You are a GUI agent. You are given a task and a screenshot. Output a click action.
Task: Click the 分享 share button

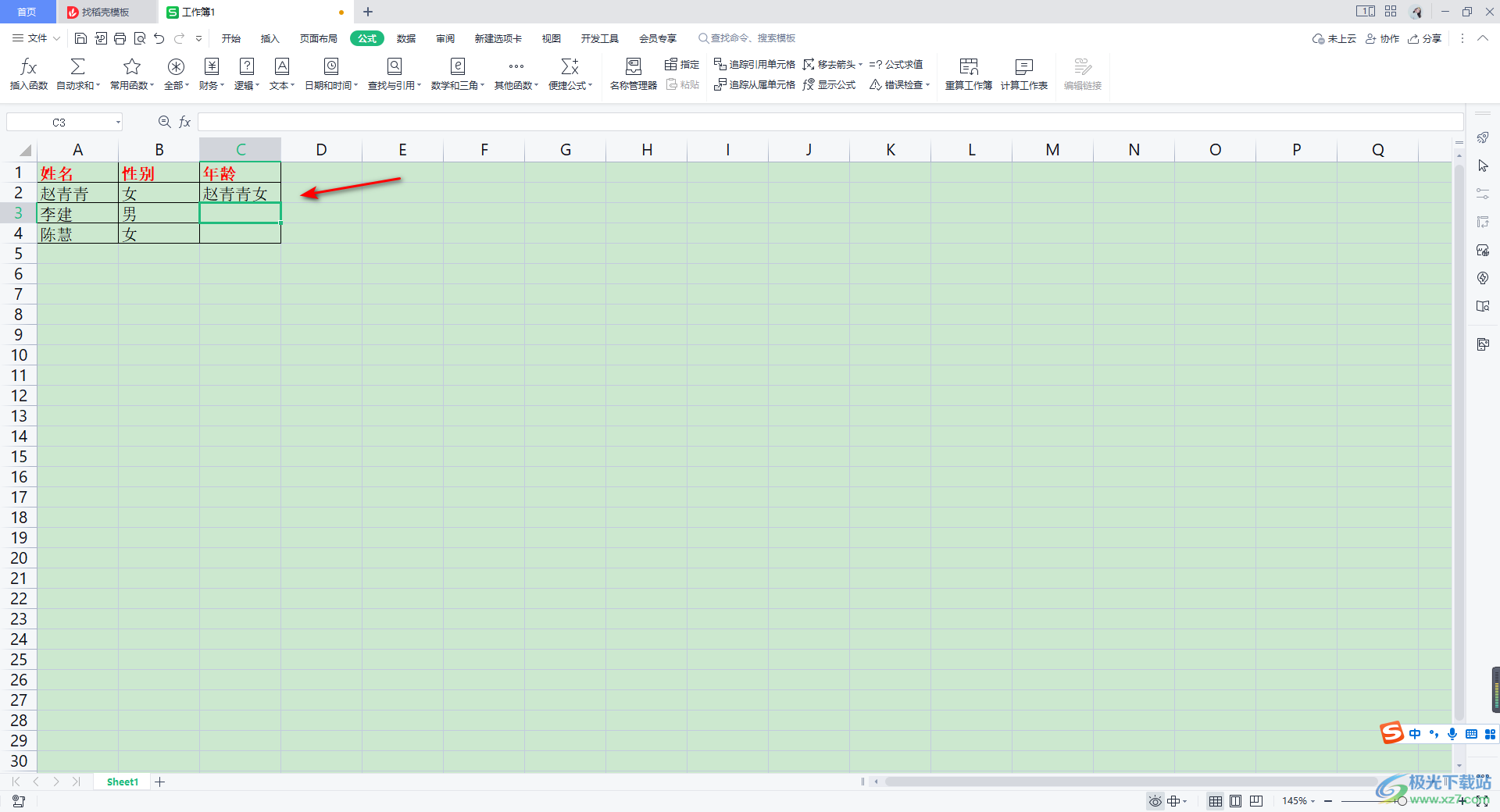(x=1424, y=38)
